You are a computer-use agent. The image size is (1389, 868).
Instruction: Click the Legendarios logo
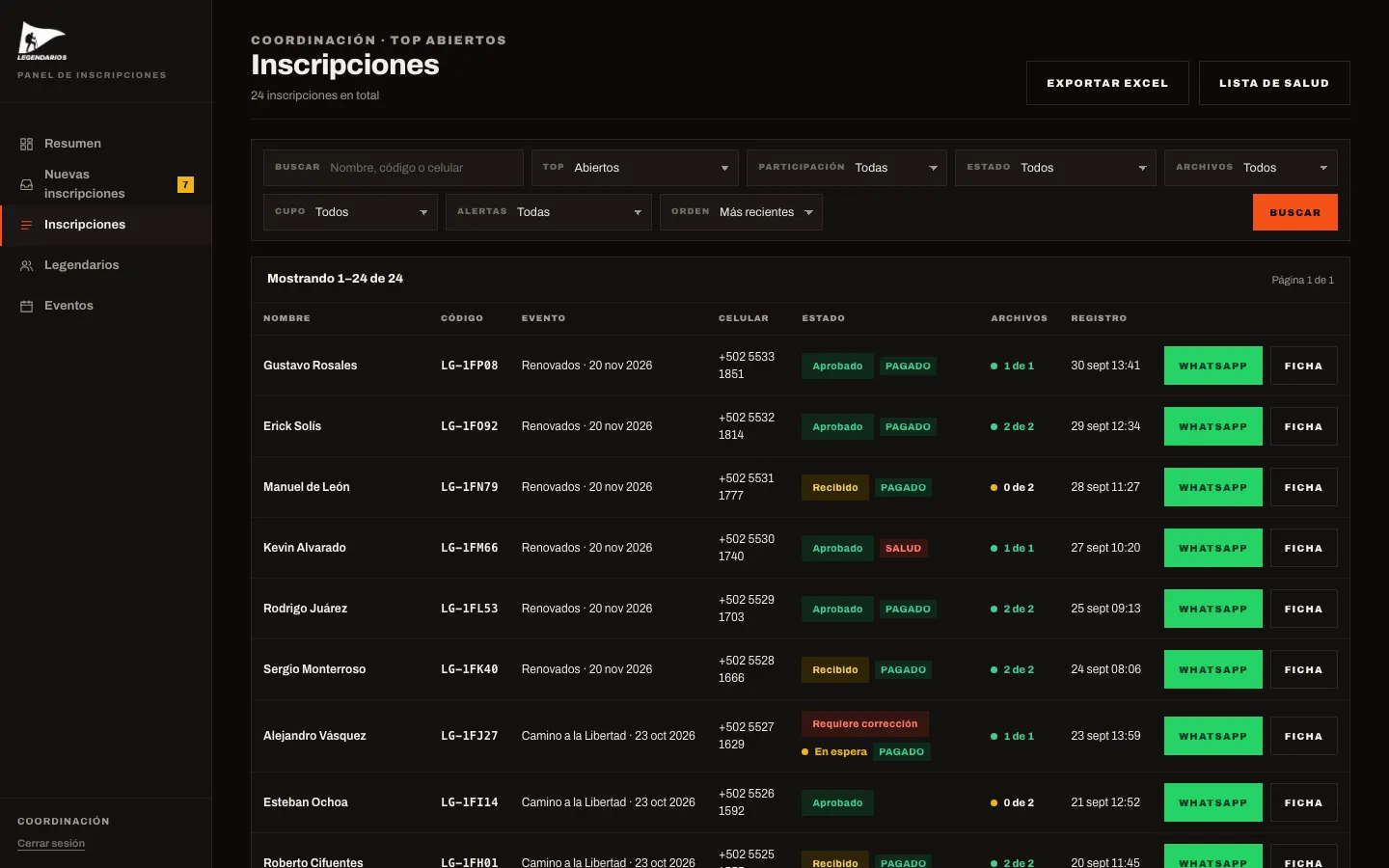coord(42,41)
